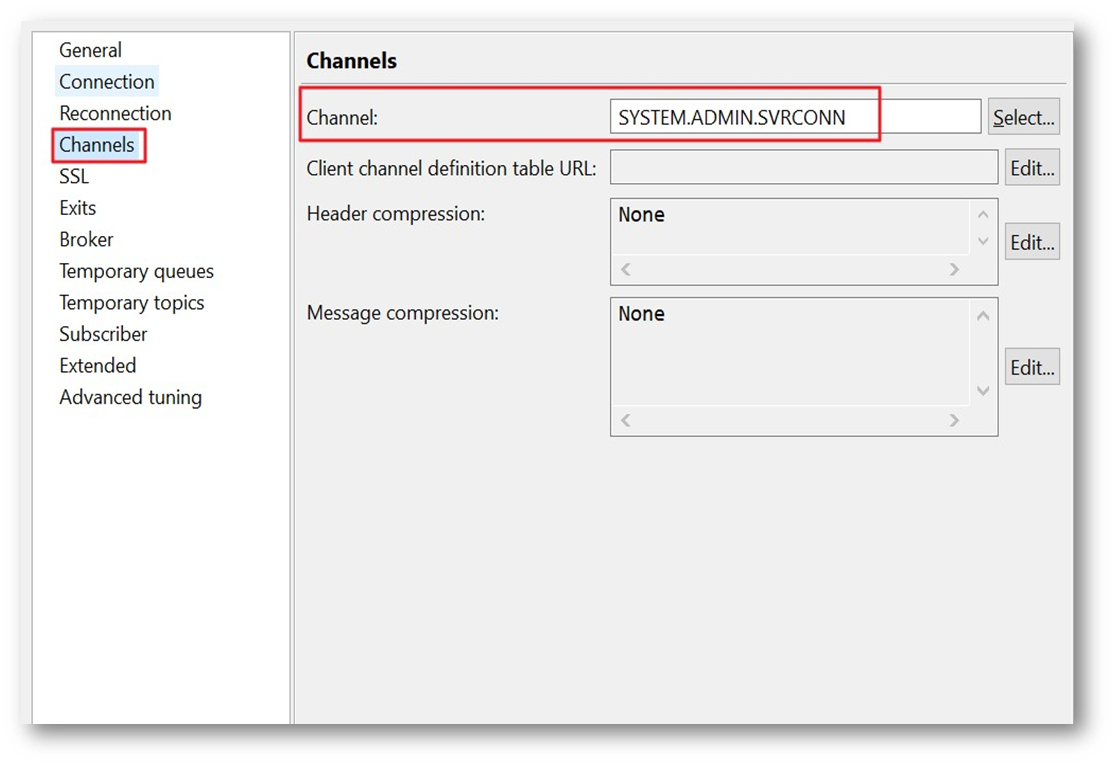Open the Temporary topics page
The height and width of the screenshot is (766, 1116).
pos(131,303)
